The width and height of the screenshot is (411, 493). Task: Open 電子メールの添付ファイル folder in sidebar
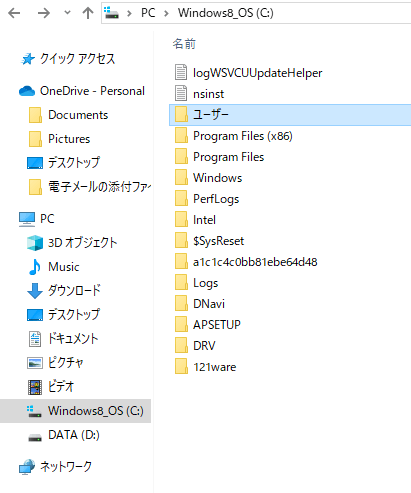click(99, 187)
